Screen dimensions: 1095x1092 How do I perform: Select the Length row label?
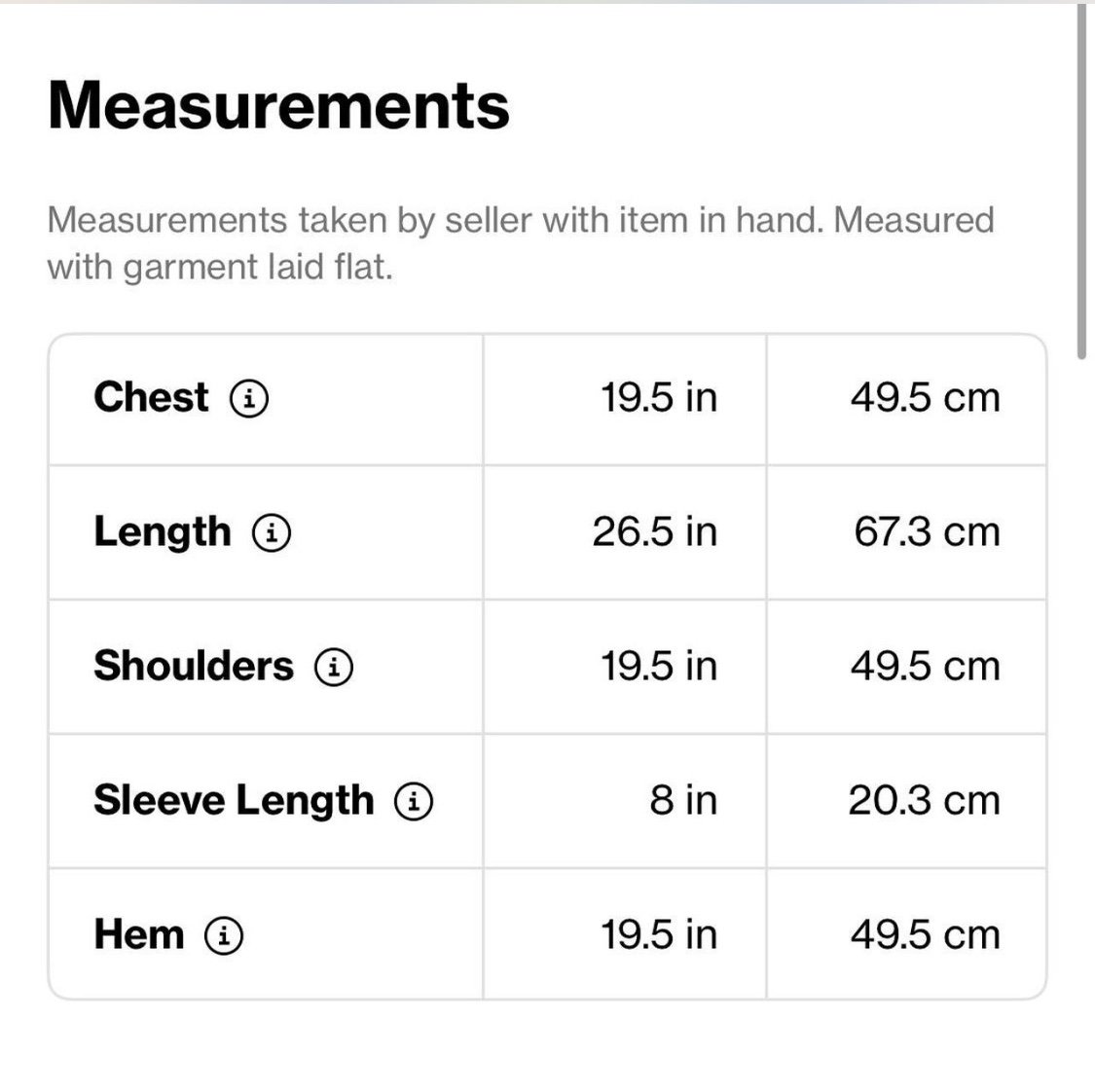tap(162, 532)
